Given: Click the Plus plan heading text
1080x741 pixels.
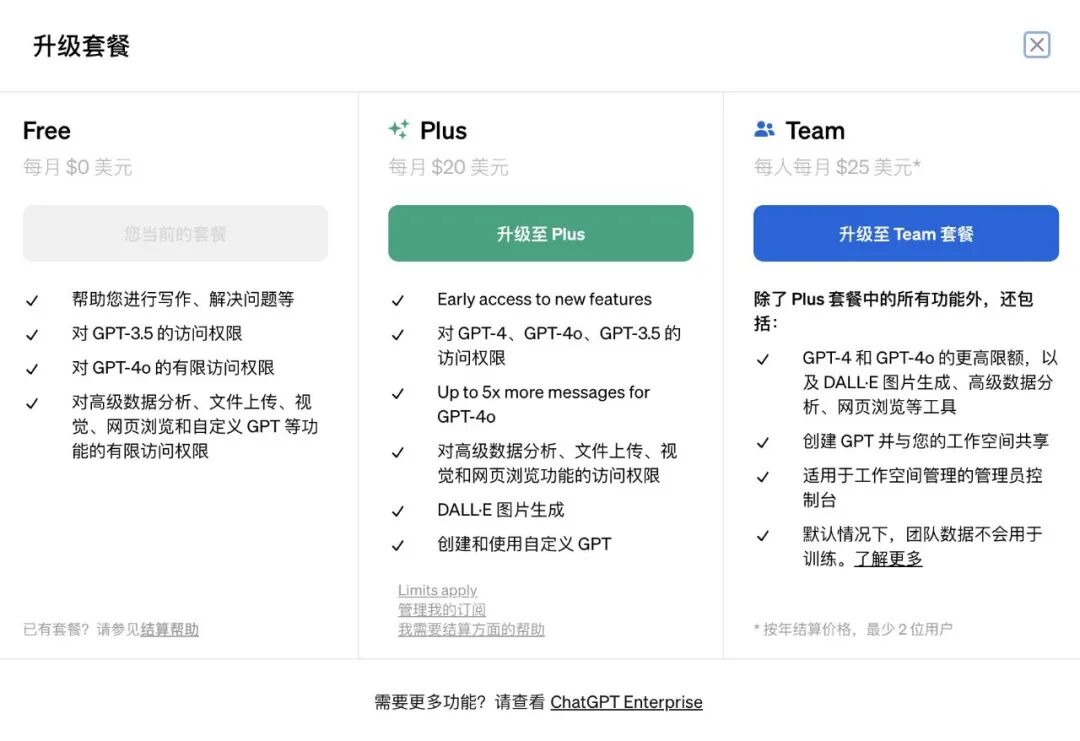Looking at the screenshot, I should (444, 130).
